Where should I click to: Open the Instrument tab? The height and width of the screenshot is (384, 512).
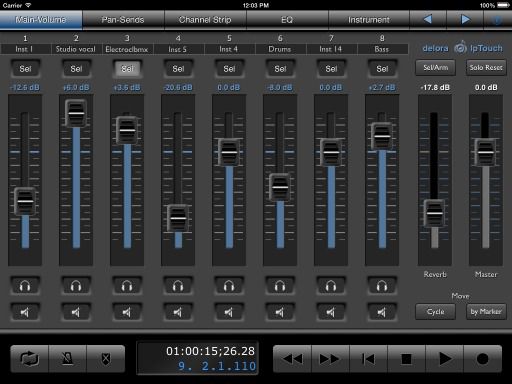[369, 20]
